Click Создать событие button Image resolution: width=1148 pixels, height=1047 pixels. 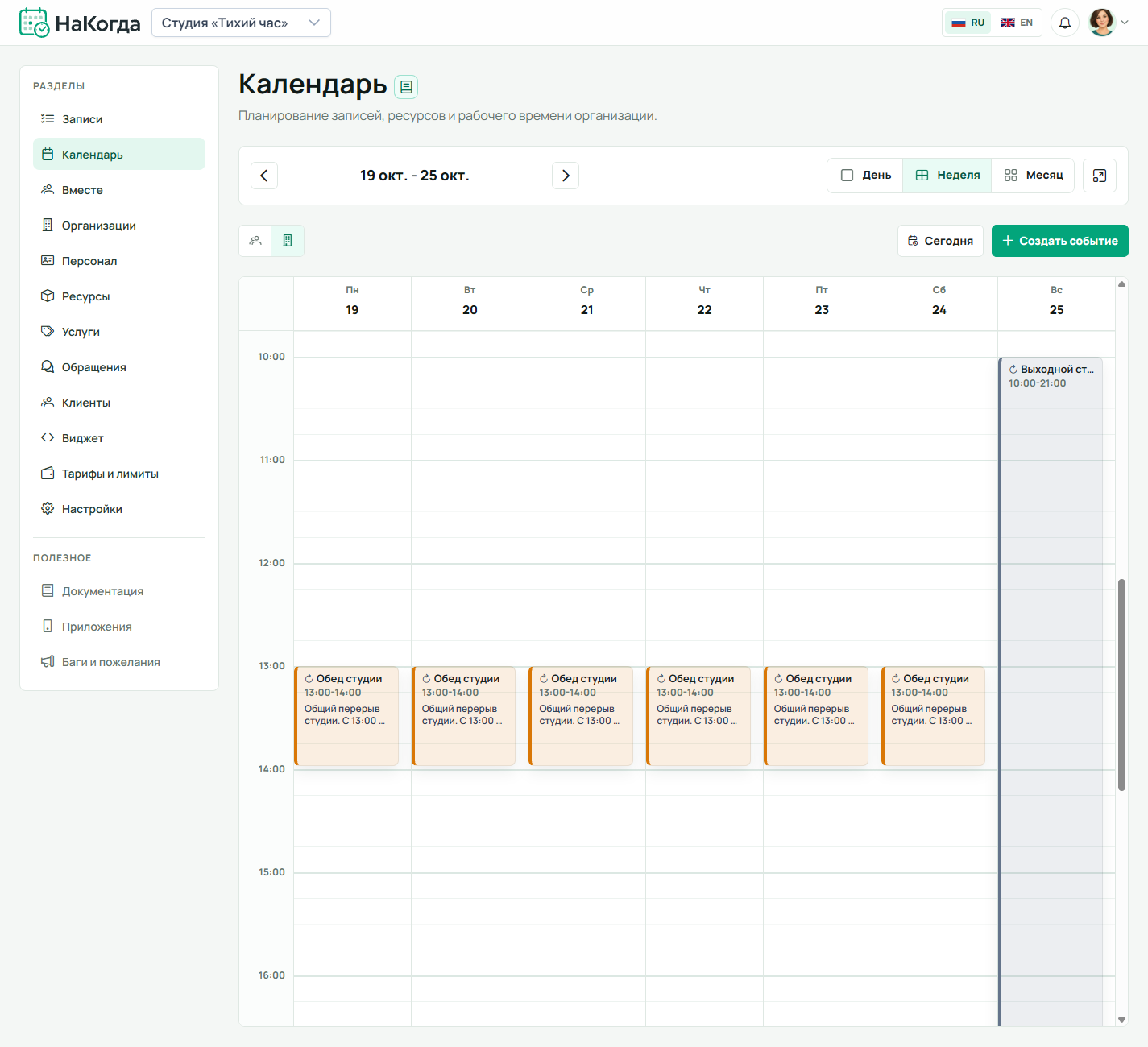point(1060,241)
